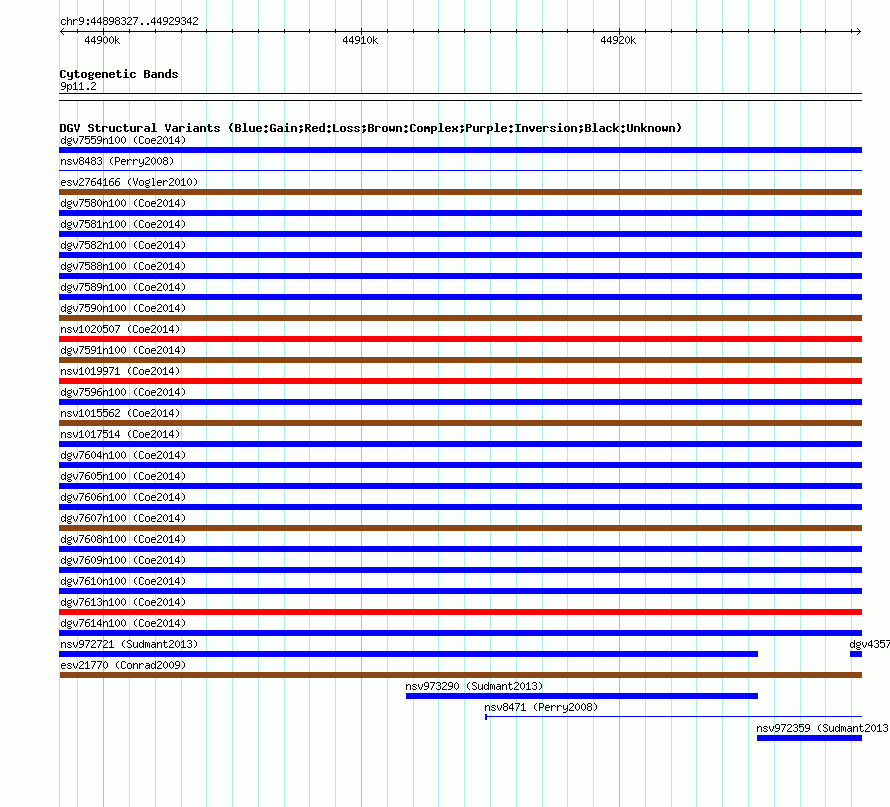The width and height of the screenshot is (890, 807).
Task: Click the left arrow of the ruler
Action: click(x=62, y=32)
